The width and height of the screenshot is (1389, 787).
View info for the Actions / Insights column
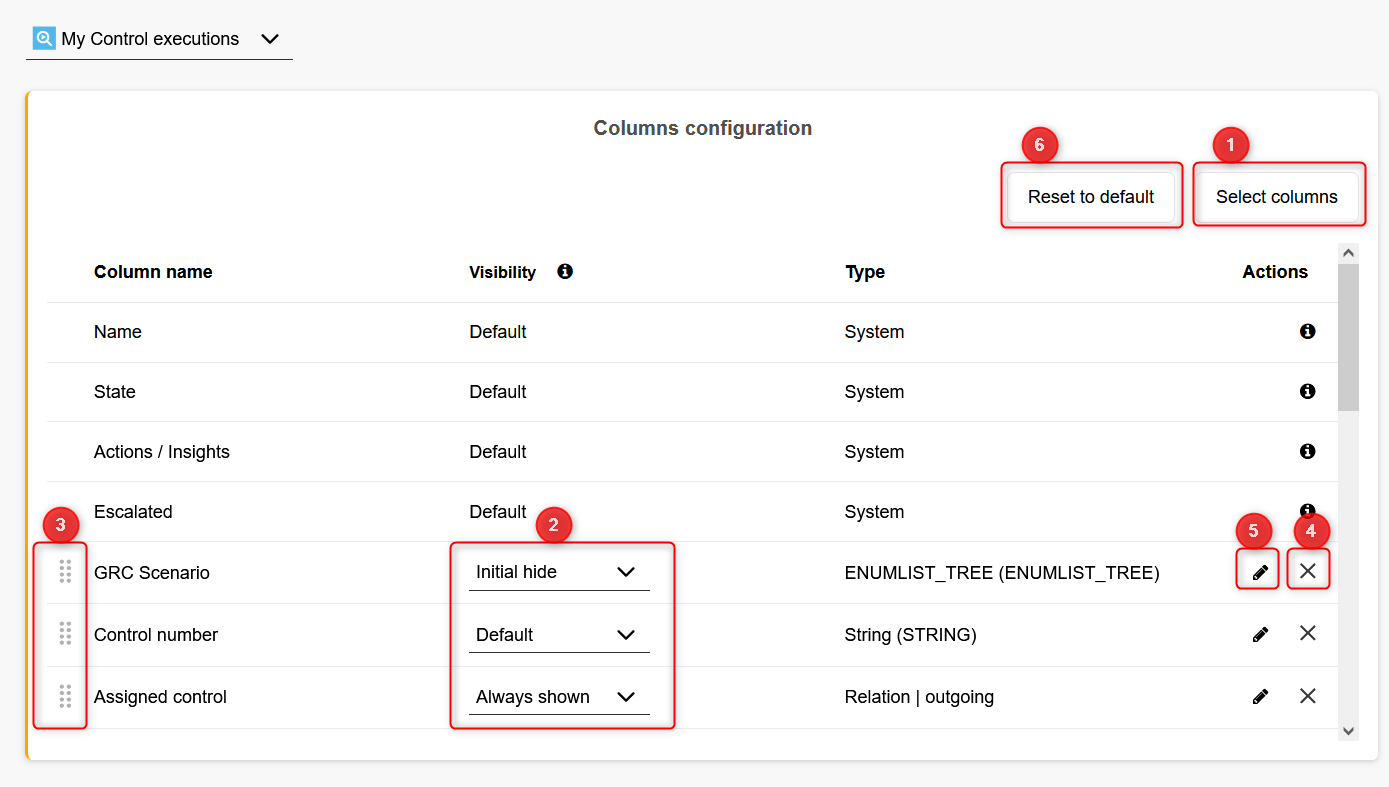[1307, 451]
